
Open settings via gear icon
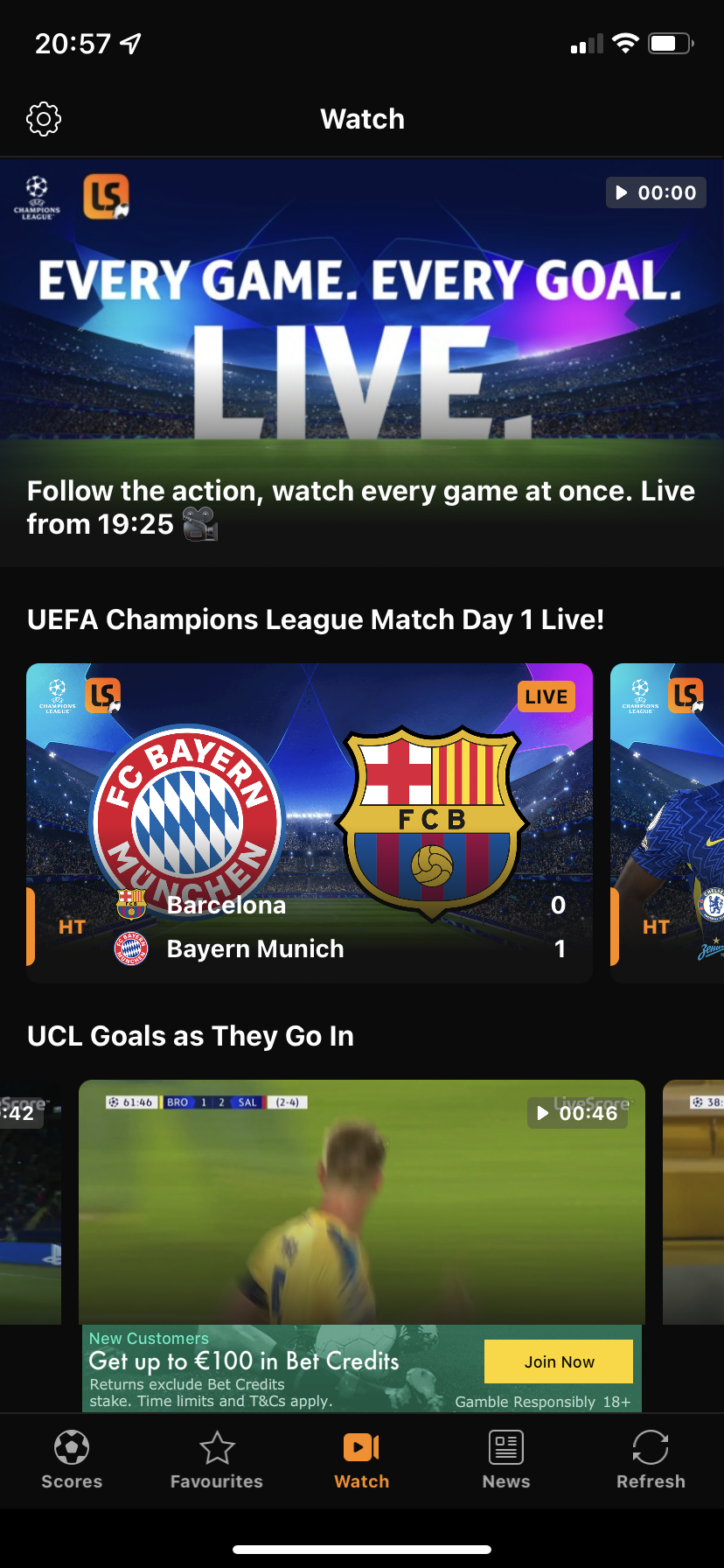pos(44,119)
